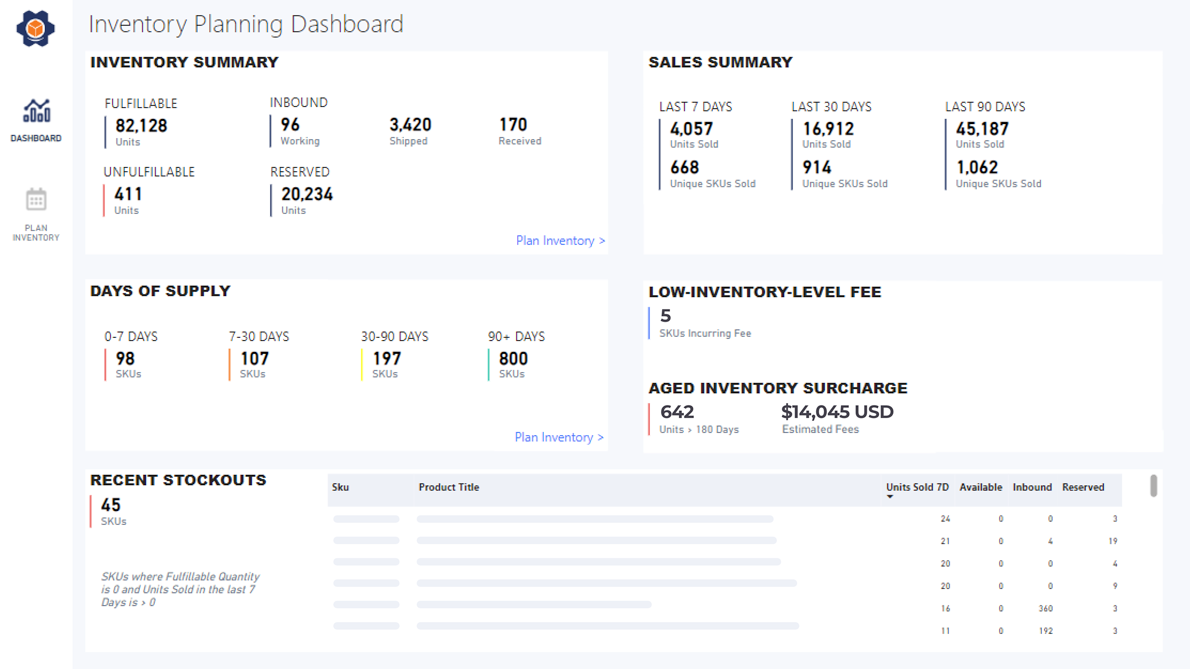
Task: Open the Plan Inventory calendar icon
Action: tap(36, 200)
